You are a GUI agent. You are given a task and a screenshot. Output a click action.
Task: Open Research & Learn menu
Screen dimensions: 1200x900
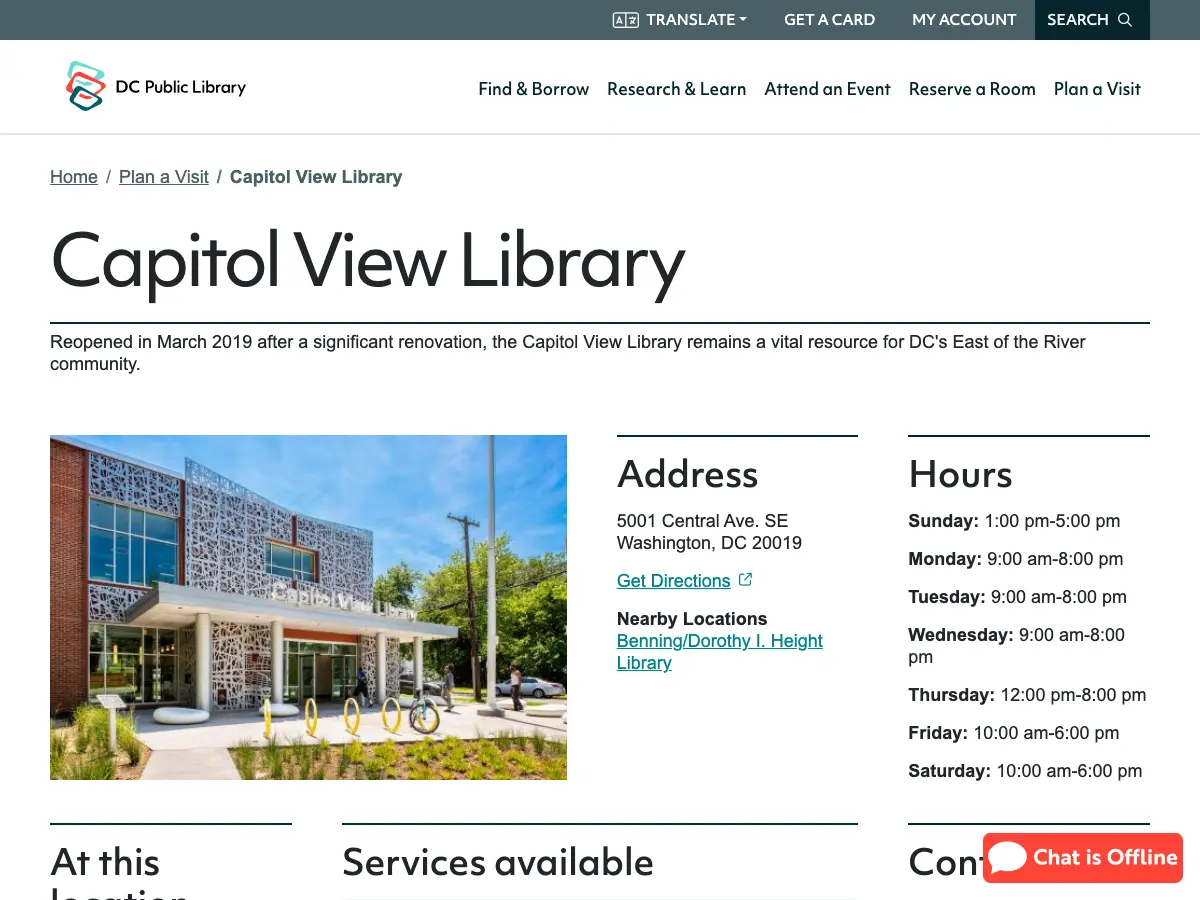(676, 89)
